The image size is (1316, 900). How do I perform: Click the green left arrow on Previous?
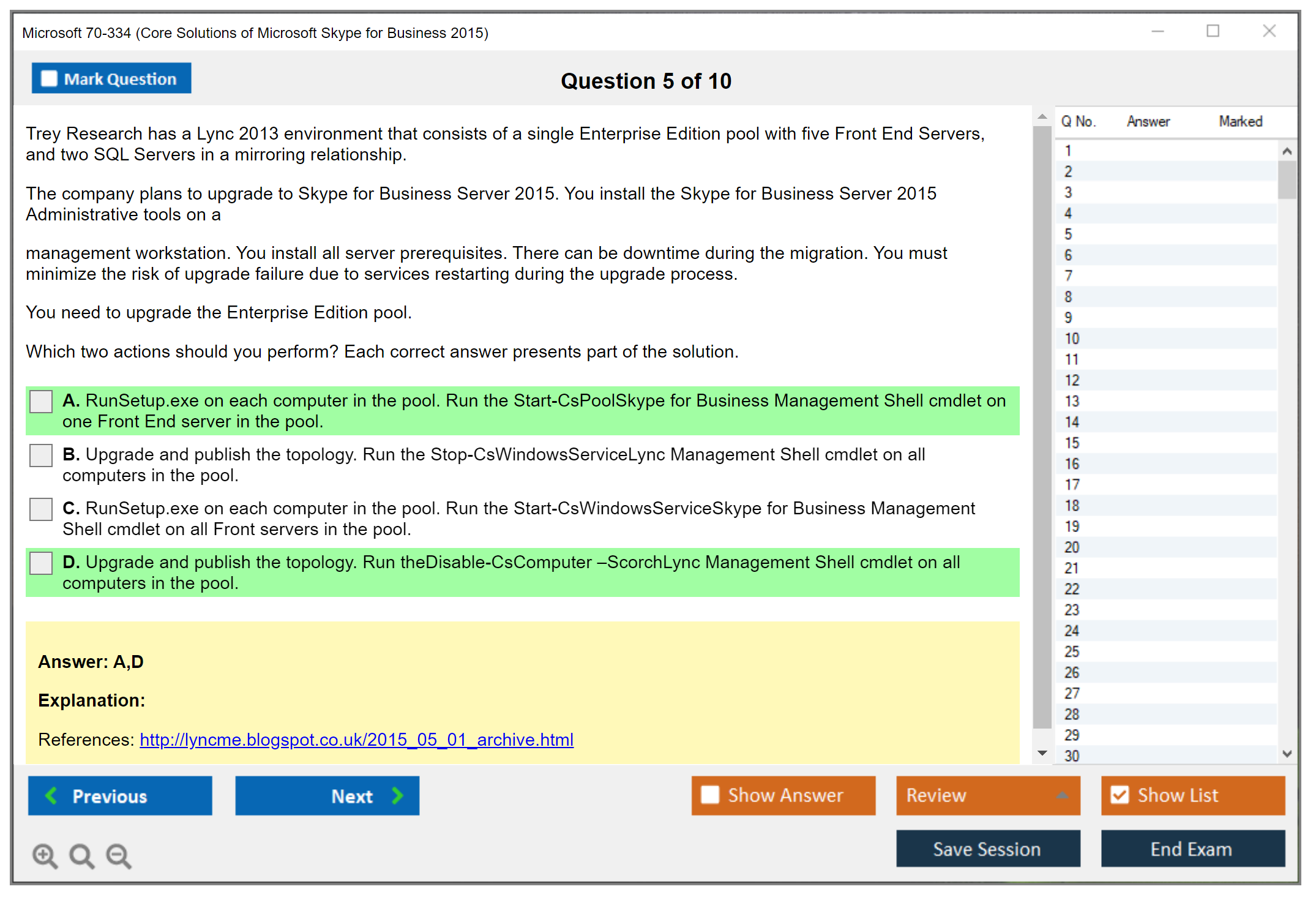[x=51, y=795]
